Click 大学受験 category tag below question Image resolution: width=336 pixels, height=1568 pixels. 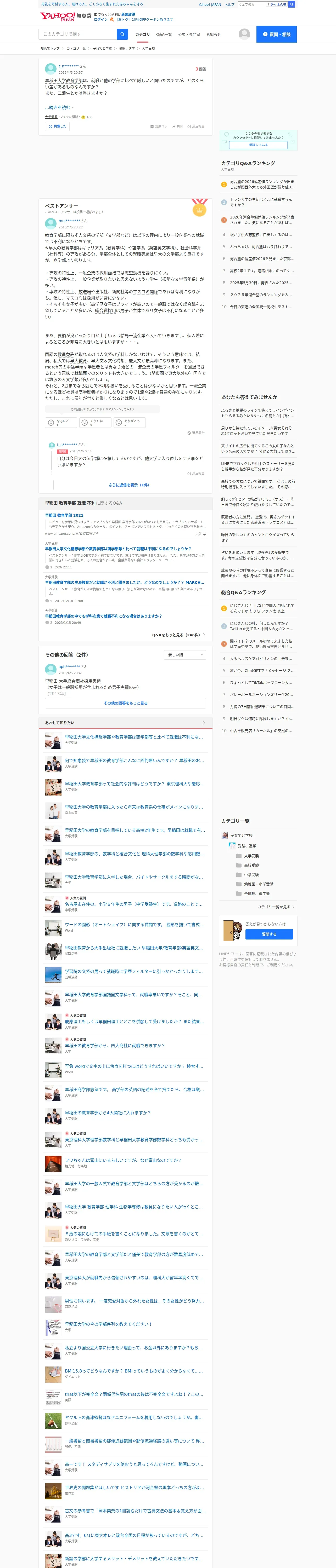(51, 117)
